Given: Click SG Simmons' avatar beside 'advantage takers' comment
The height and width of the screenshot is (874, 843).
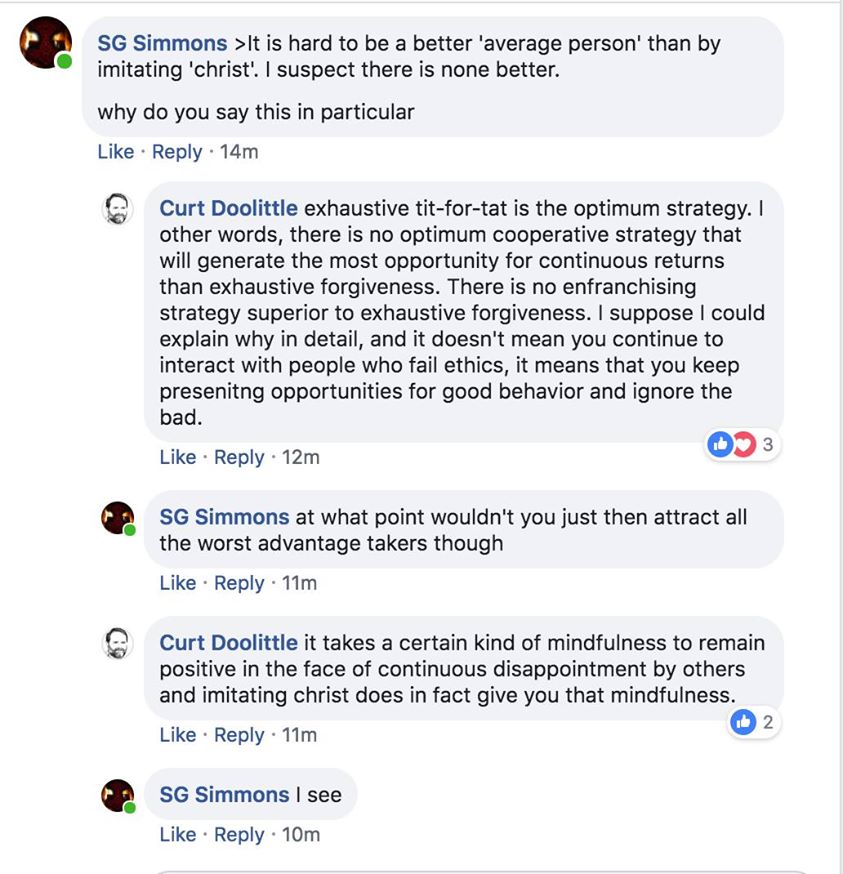Looking at the screenshot, I should tap(118, 518).
